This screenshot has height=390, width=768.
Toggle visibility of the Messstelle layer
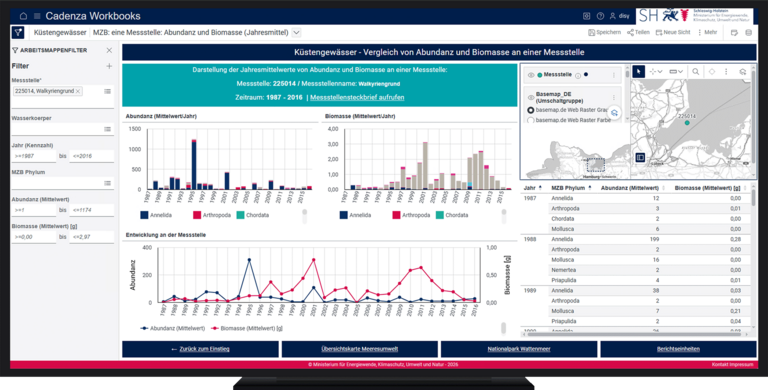click(530, 75)
